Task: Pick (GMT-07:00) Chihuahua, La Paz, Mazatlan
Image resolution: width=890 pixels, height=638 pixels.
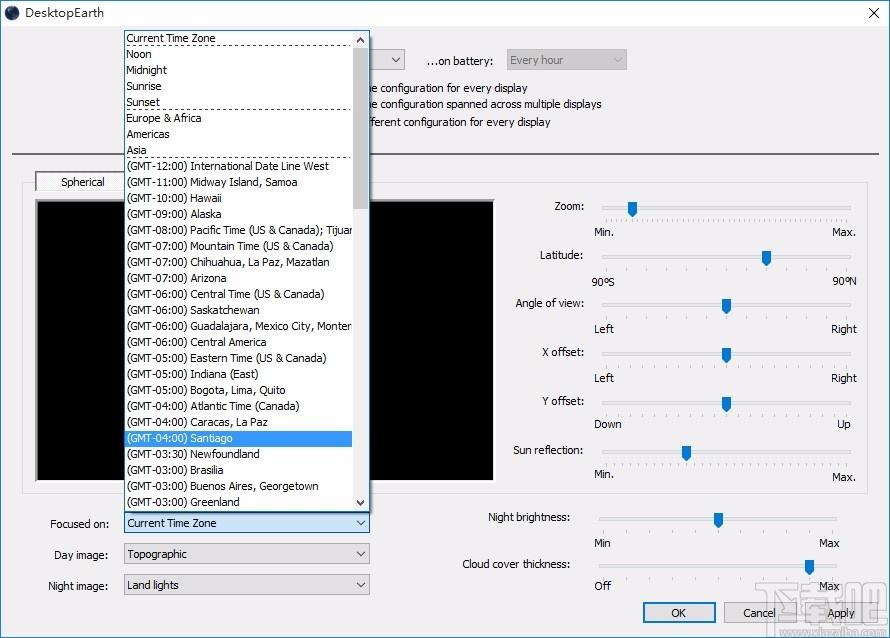Action: point(238,262)
